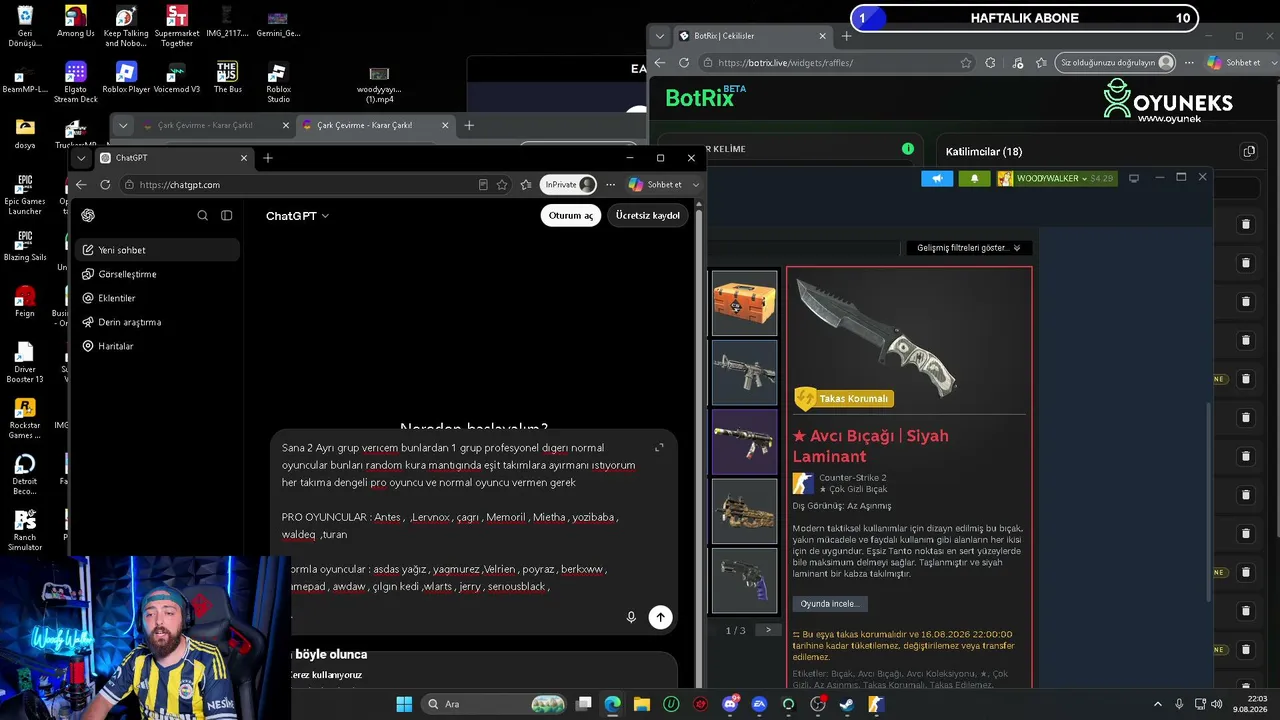Go back in the ChatGPT browser window

(81, 185)
